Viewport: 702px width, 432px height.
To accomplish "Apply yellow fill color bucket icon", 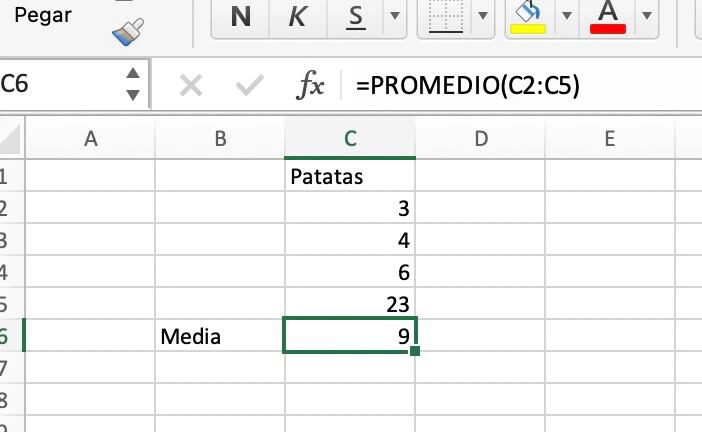I will [x=528, y=17].
